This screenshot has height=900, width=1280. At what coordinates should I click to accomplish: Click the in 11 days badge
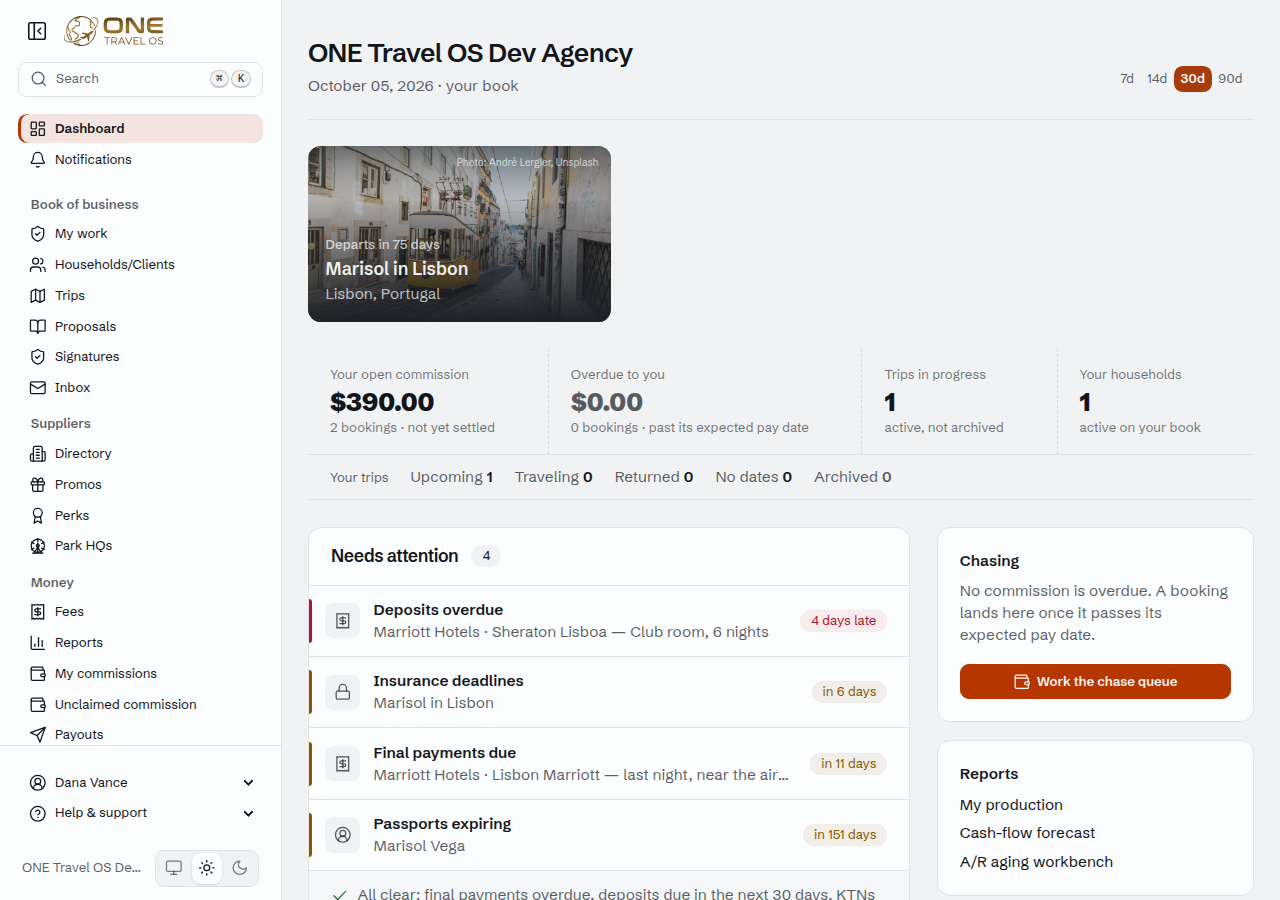click(848, 764)
